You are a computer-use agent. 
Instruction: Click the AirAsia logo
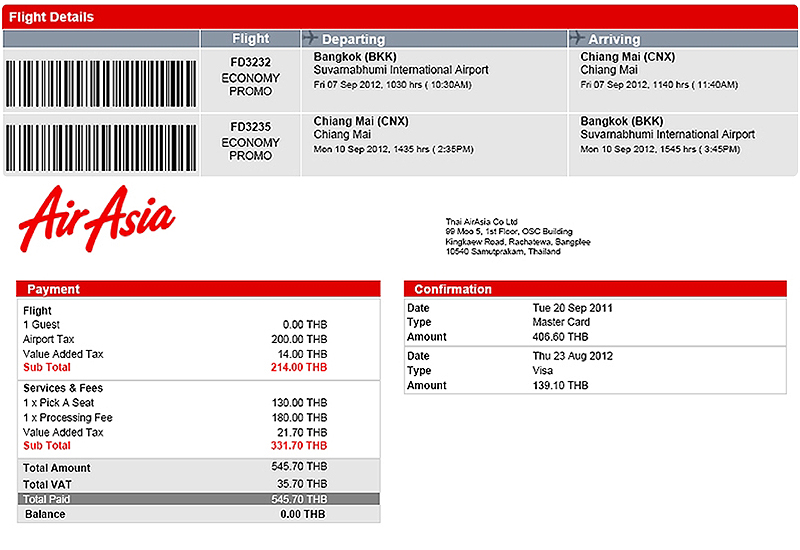[97, 218]
